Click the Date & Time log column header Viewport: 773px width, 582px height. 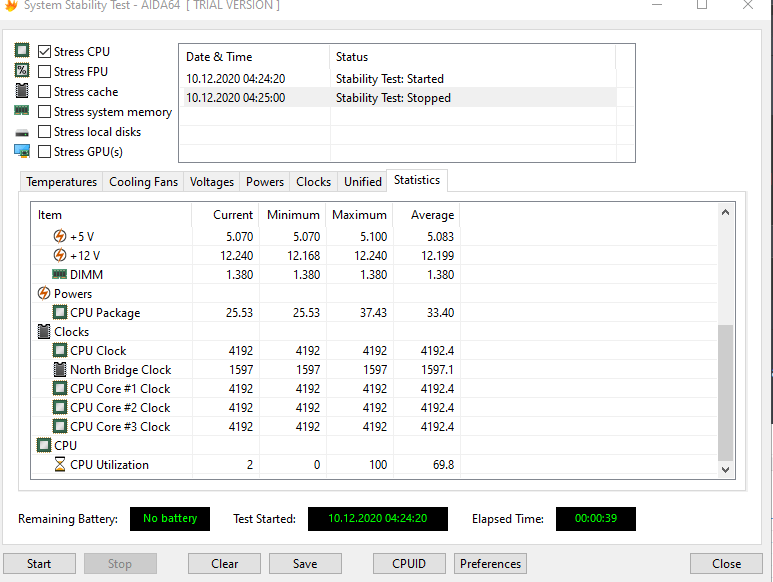254,57
